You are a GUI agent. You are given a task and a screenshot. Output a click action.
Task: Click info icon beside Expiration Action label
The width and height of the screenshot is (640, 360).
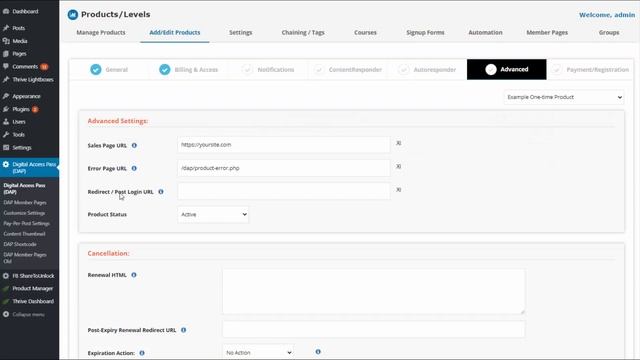click(142, 353)
